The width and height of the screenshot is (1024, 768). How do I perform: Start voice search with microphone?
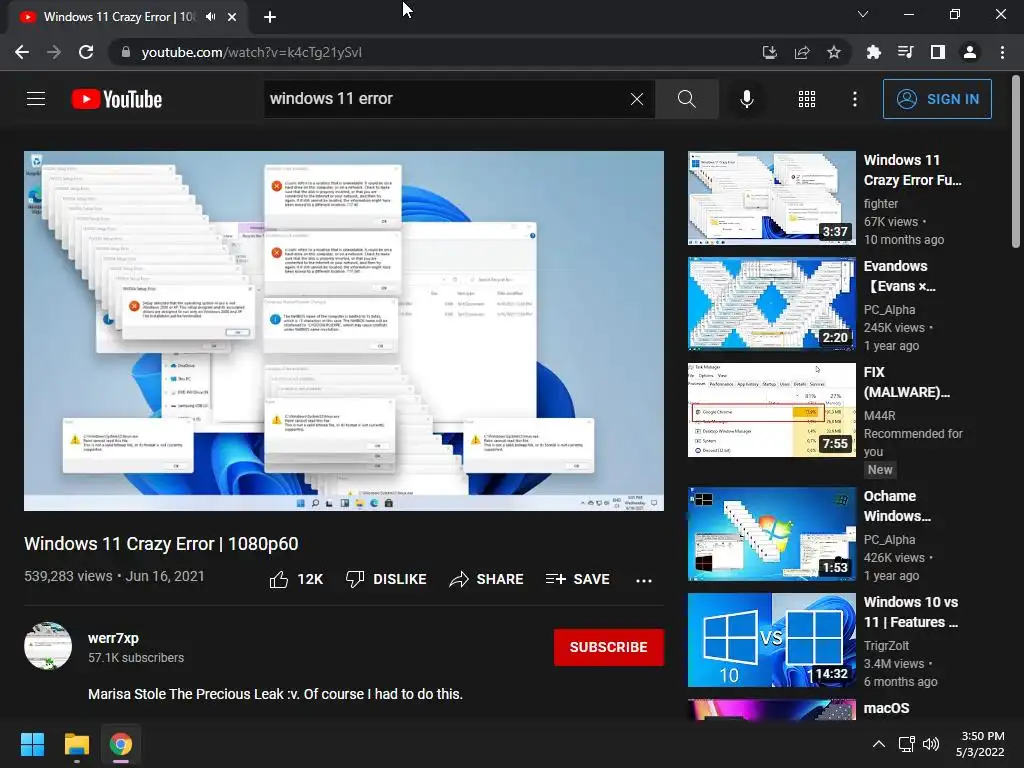(746, 99)
